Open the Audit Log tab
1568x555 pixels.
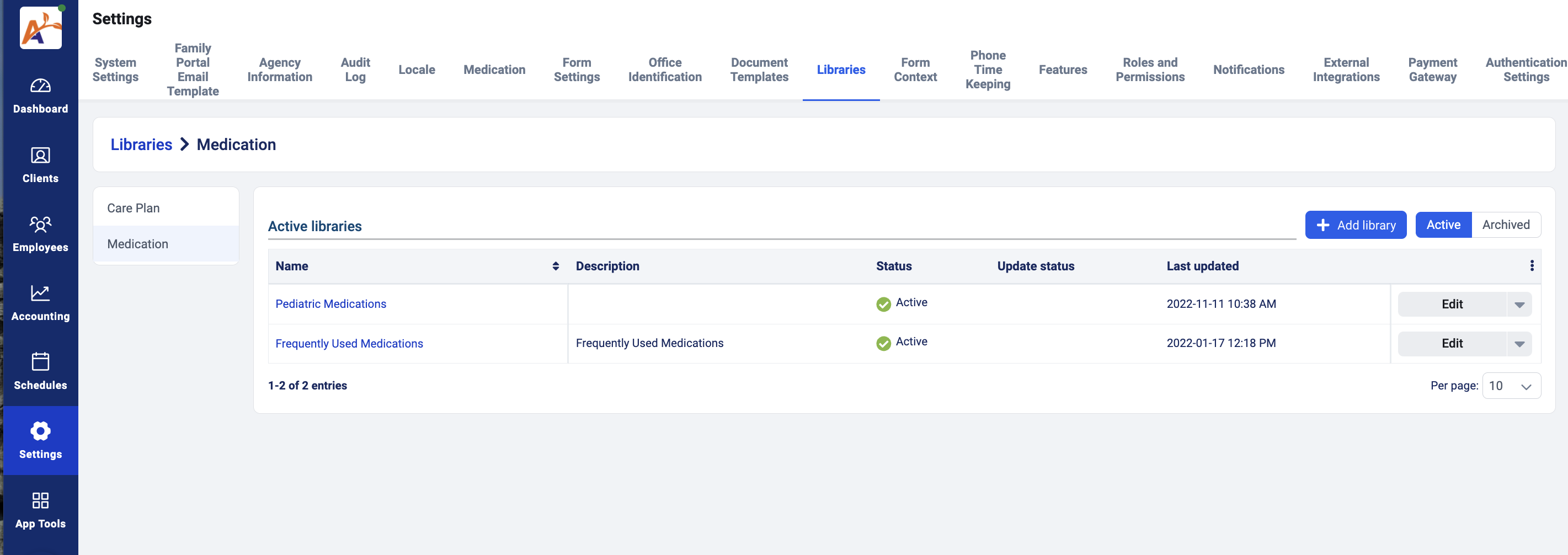(x=355, y=70)
